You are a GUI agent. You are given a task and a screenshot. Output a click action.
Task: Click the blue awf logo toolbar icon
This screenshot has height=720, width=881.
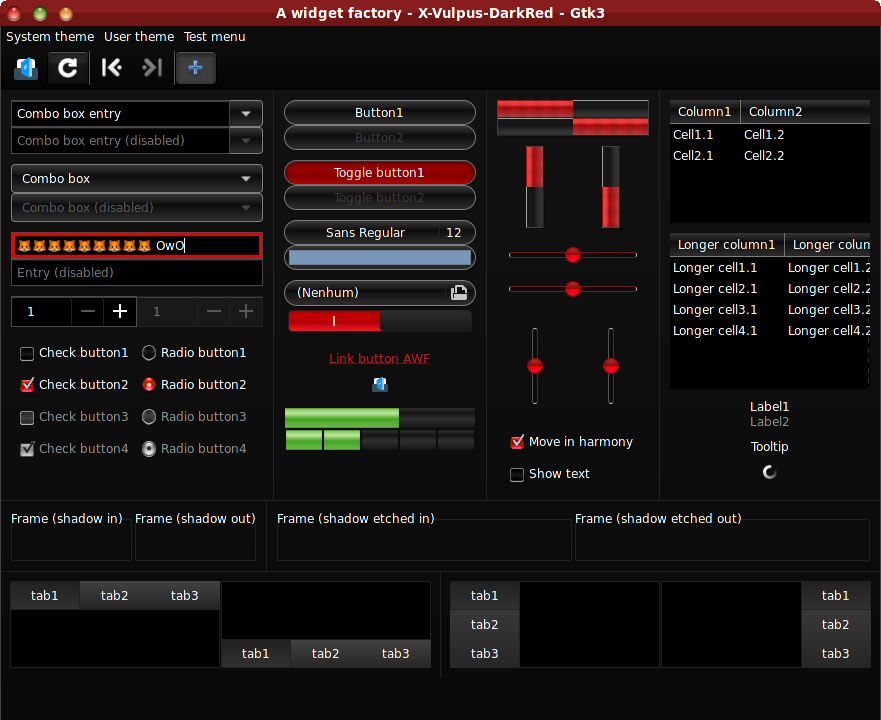26,68
